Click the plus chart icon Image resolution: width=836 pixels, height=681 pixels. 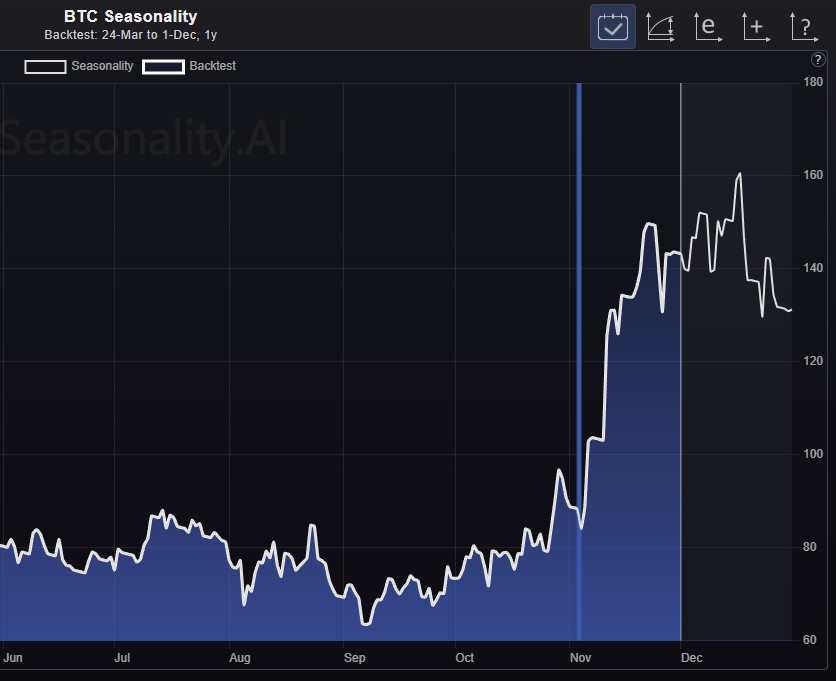click(x=756, y=27)
